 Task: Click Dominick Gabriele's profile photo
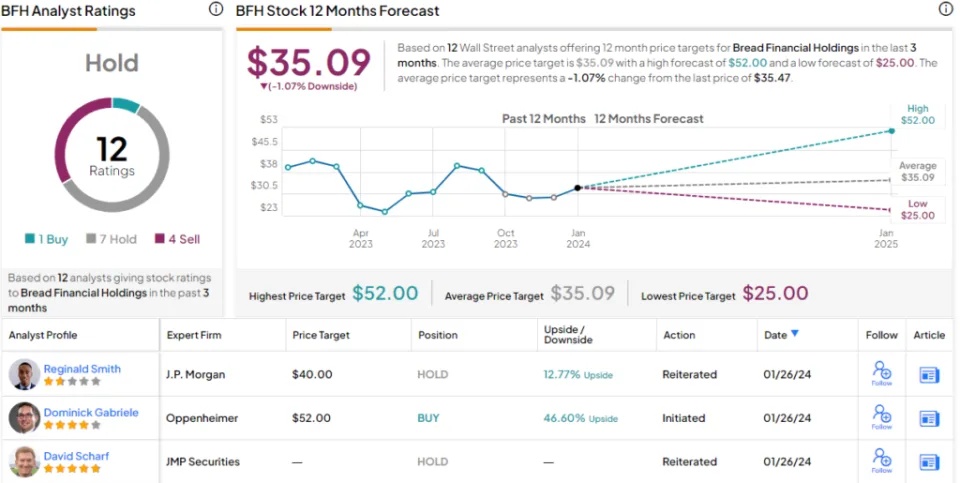[25, 418]
